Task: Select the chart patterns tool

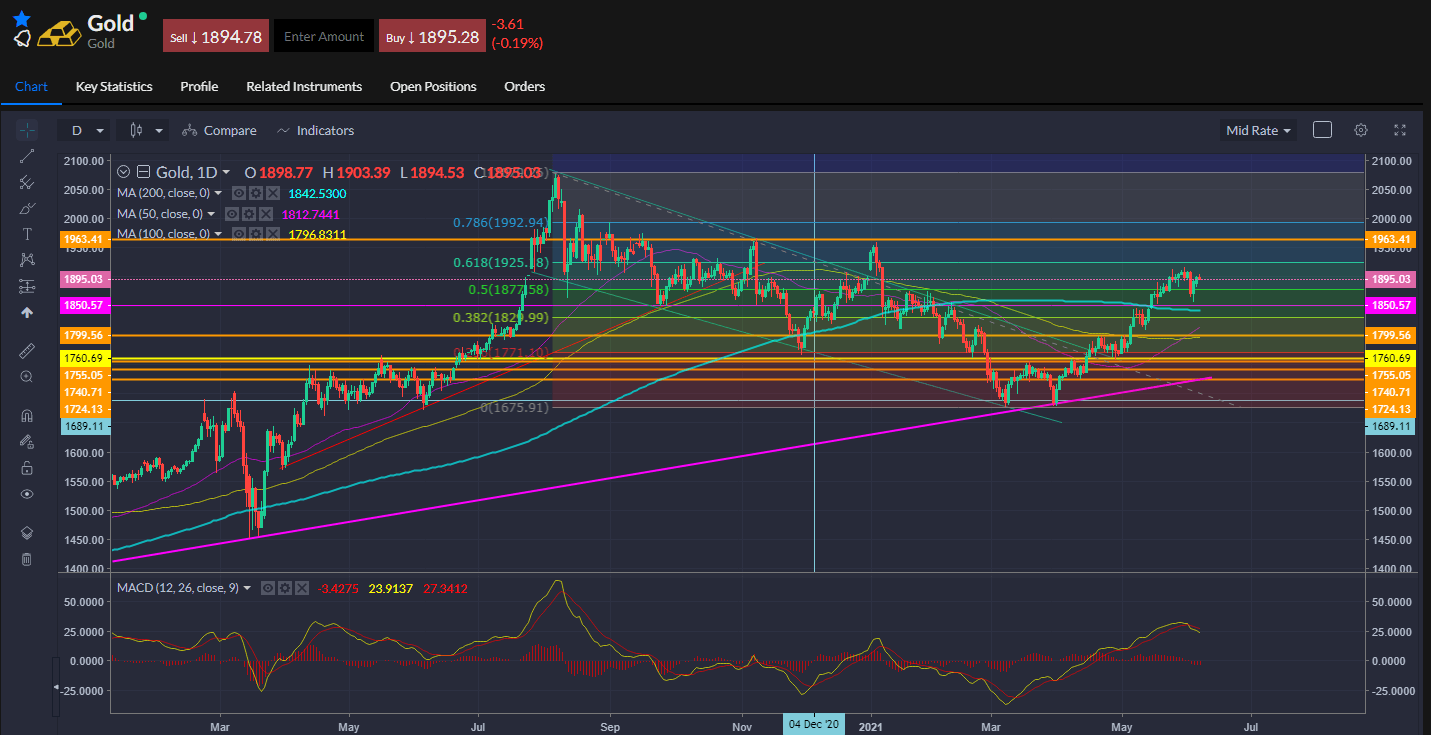Action: tap(27, 260)
